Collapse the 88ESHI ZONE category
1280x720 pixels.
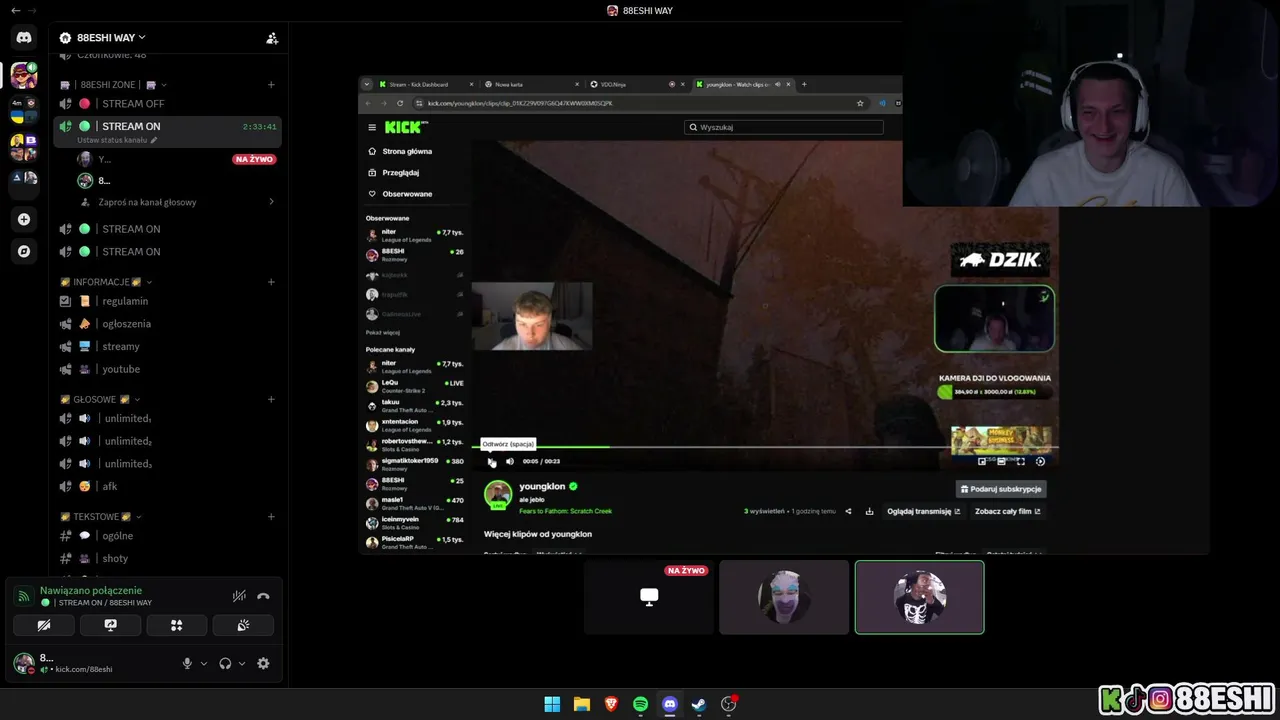coord(164,85)
